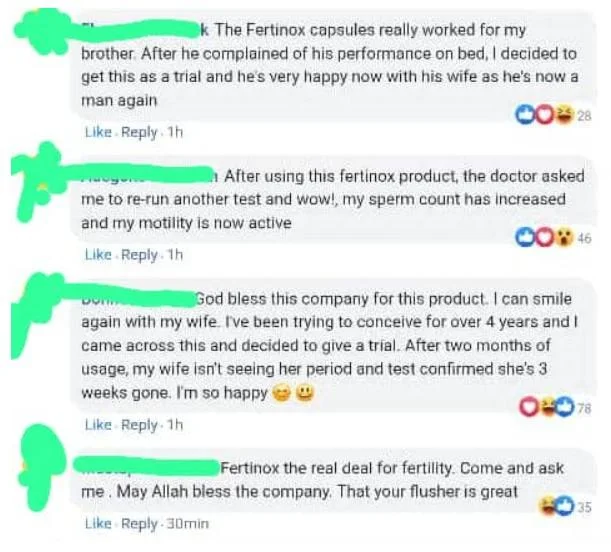Like the comment about the brother's Fertinox capsules
The image size is (611, 552).
click(x=97, y=132)
